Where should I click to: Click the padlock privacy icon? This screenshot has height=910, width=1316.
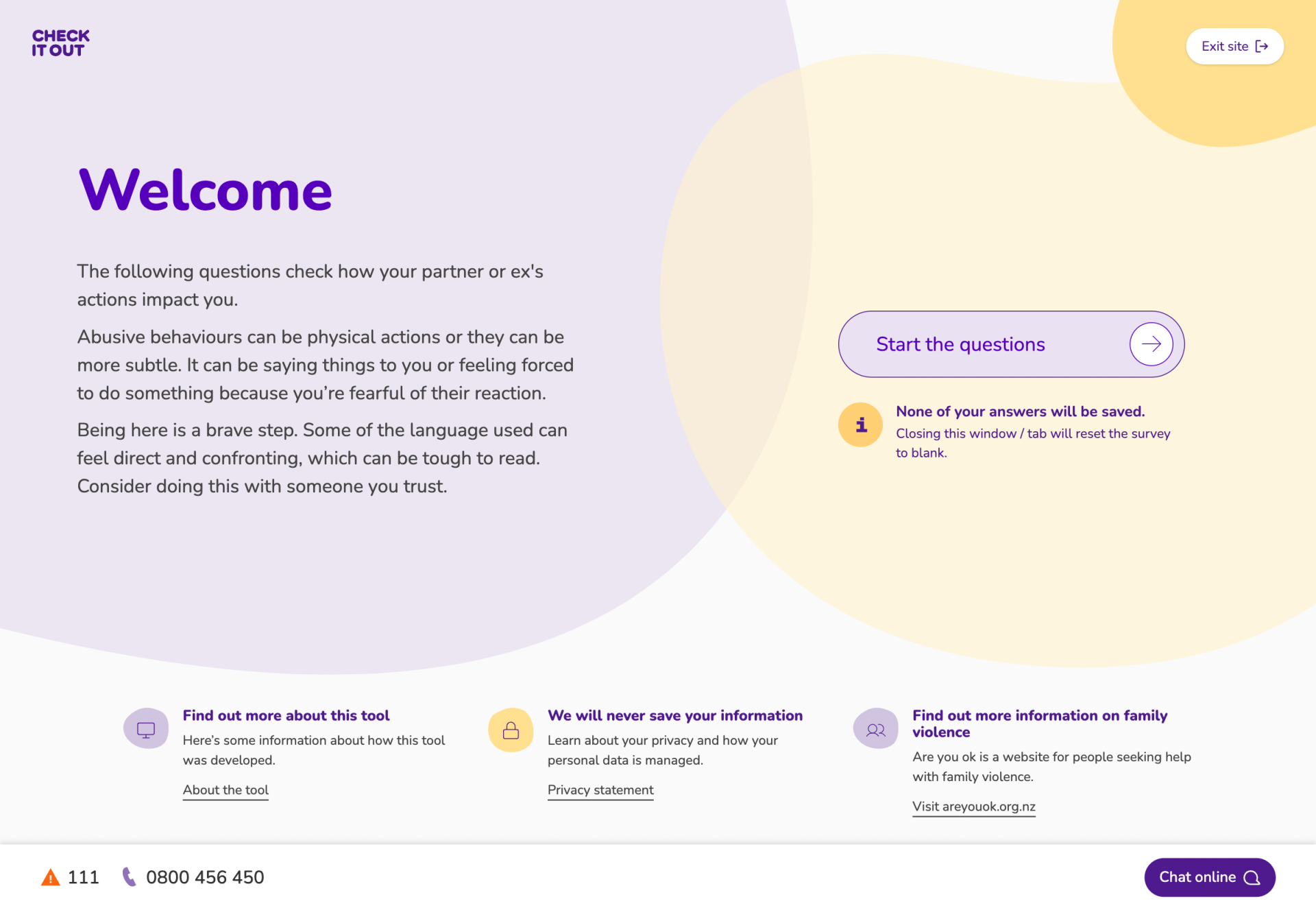(511, 730)
